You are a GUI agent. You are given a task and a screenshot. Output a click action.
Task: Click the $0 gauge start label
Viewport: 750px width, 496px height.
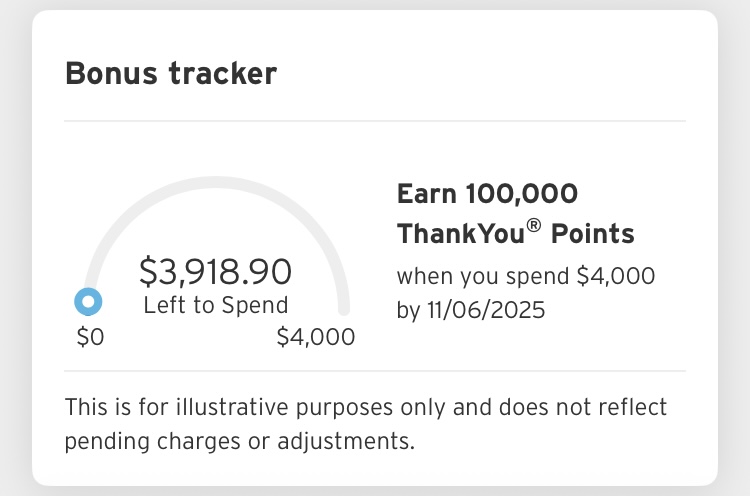pos(90,337)
